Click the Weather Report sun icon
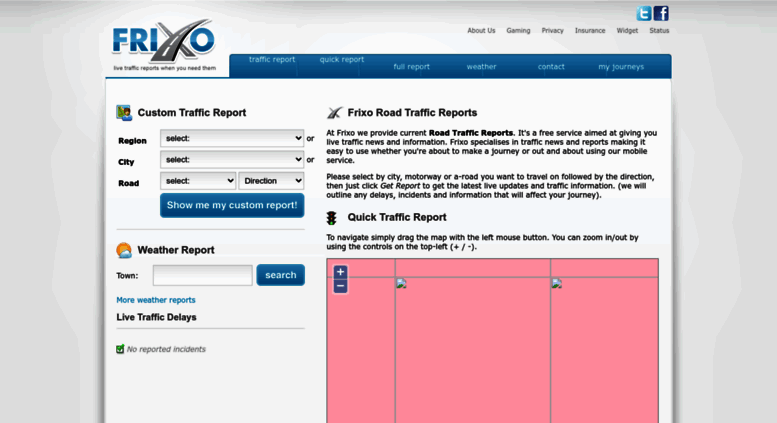 [124, 250]
